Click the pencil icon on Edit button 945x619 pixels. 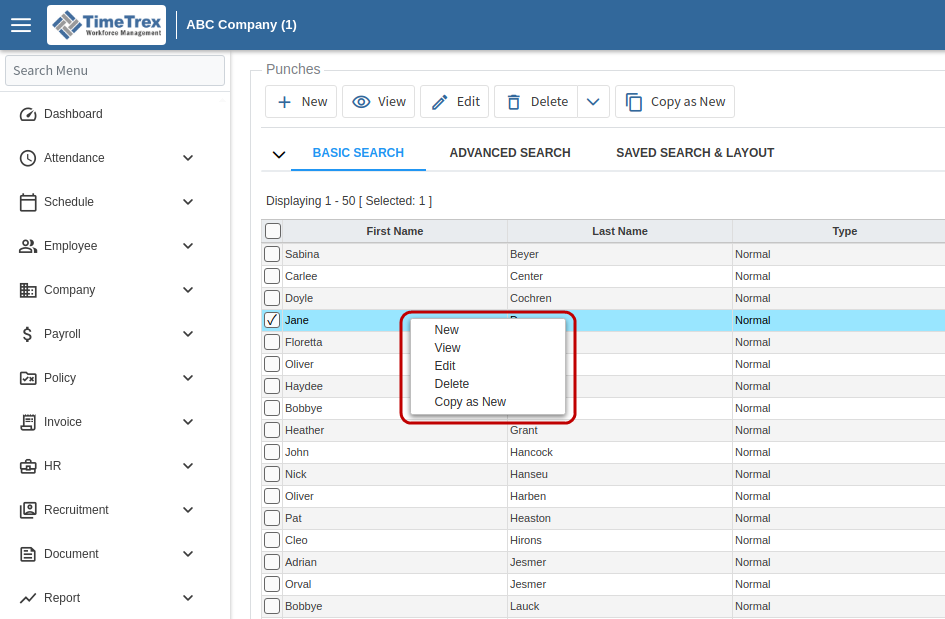tap(439, 102)
